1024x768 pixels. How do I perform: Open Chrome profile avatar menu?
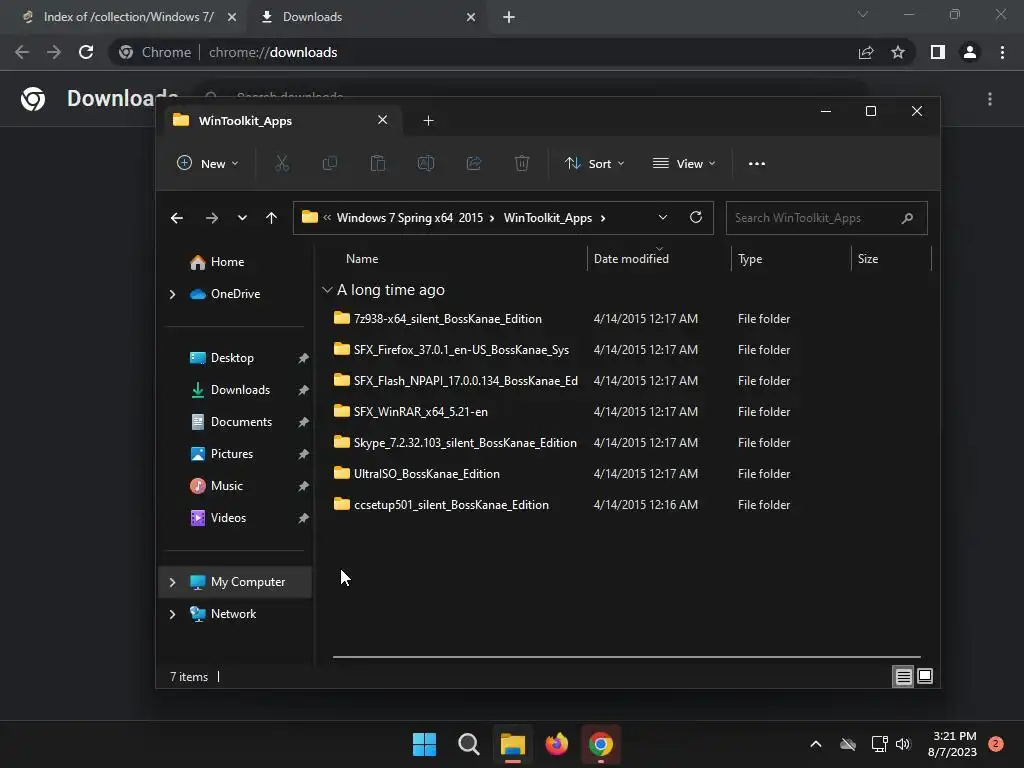pyautogui.click(x=970, y=52)
